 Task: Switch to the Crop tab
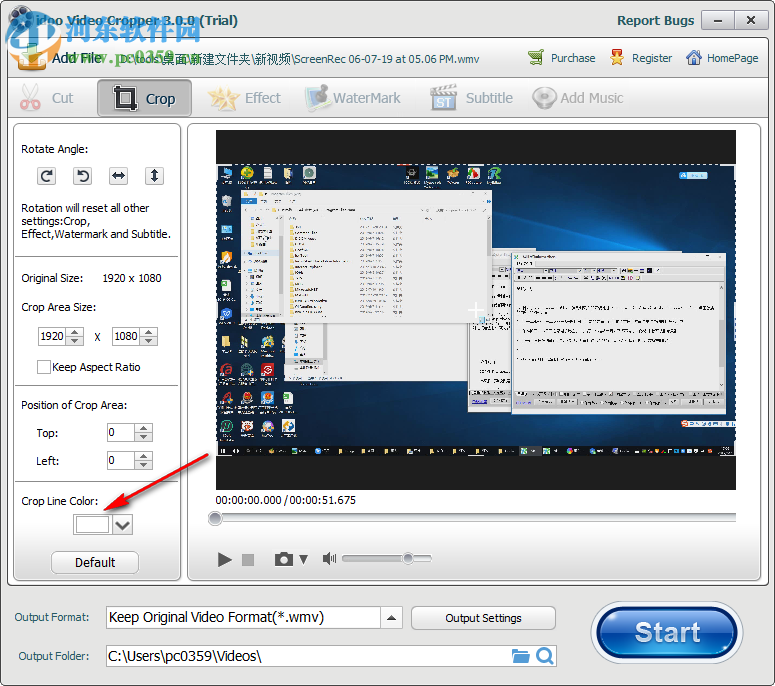coord(144,98)
